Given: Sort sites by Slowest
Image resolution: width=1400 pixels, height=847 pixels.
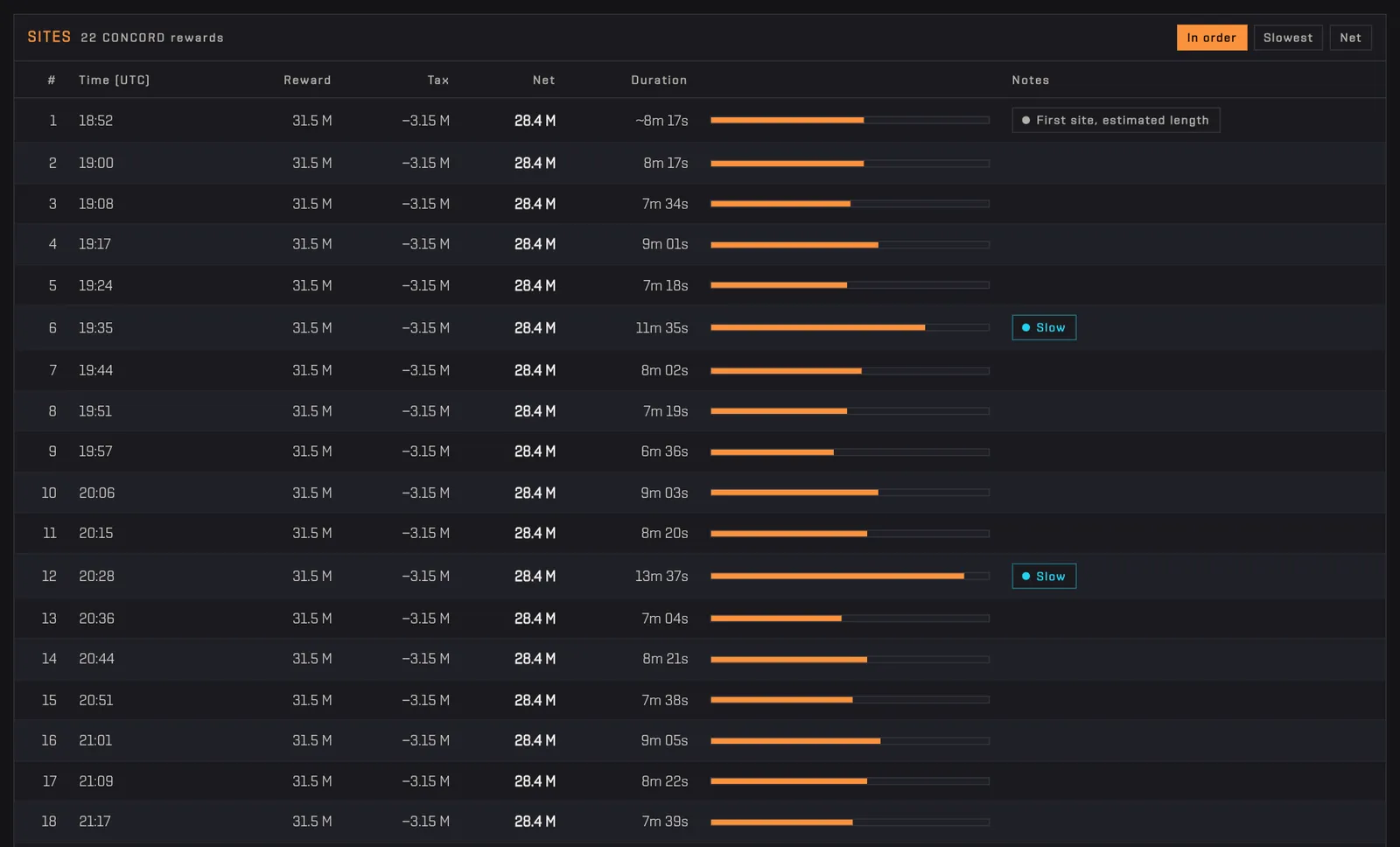Looking at the screenshot, I should pos(1288,38).
